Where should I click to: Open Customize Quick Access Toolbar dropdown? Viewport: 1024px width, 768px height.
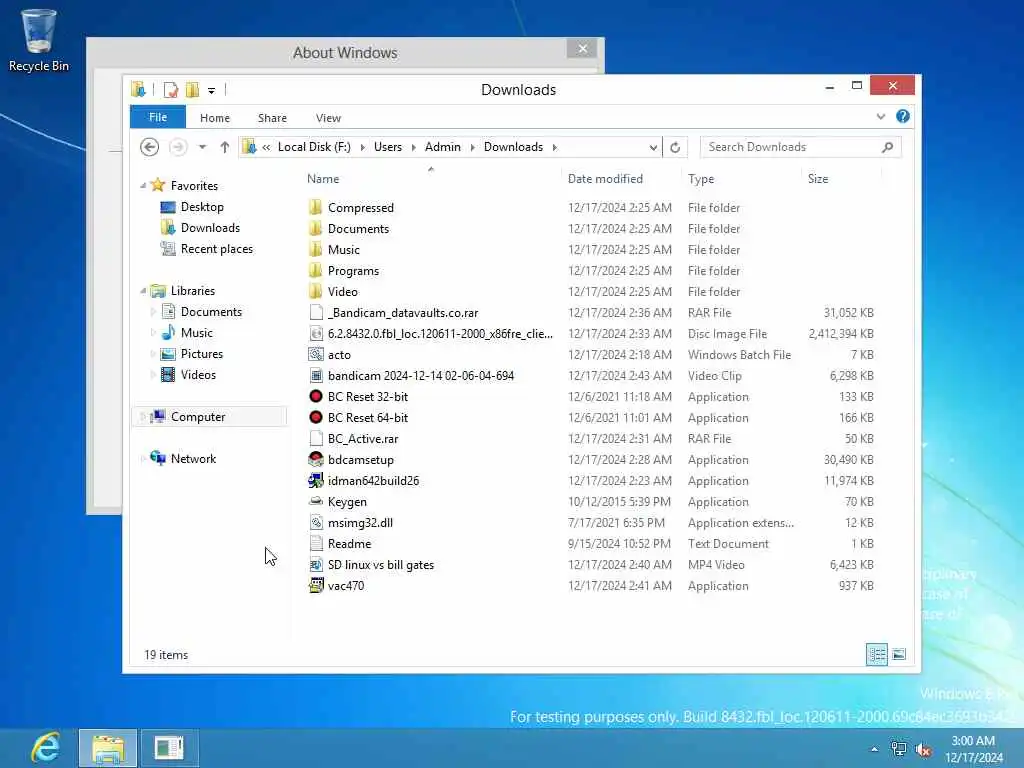tap(212, 90)
